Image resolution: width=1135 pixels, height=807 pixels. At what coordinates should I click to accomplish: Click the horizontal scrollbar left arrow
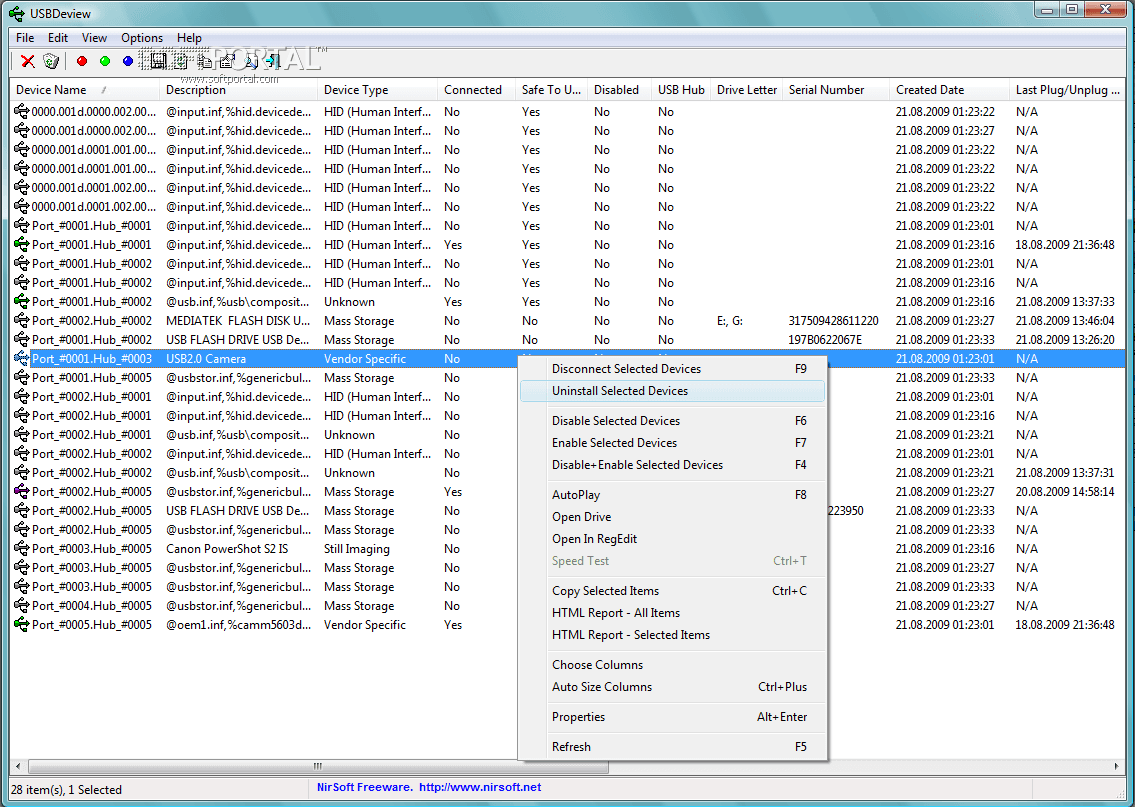click(x=17, y=766)
